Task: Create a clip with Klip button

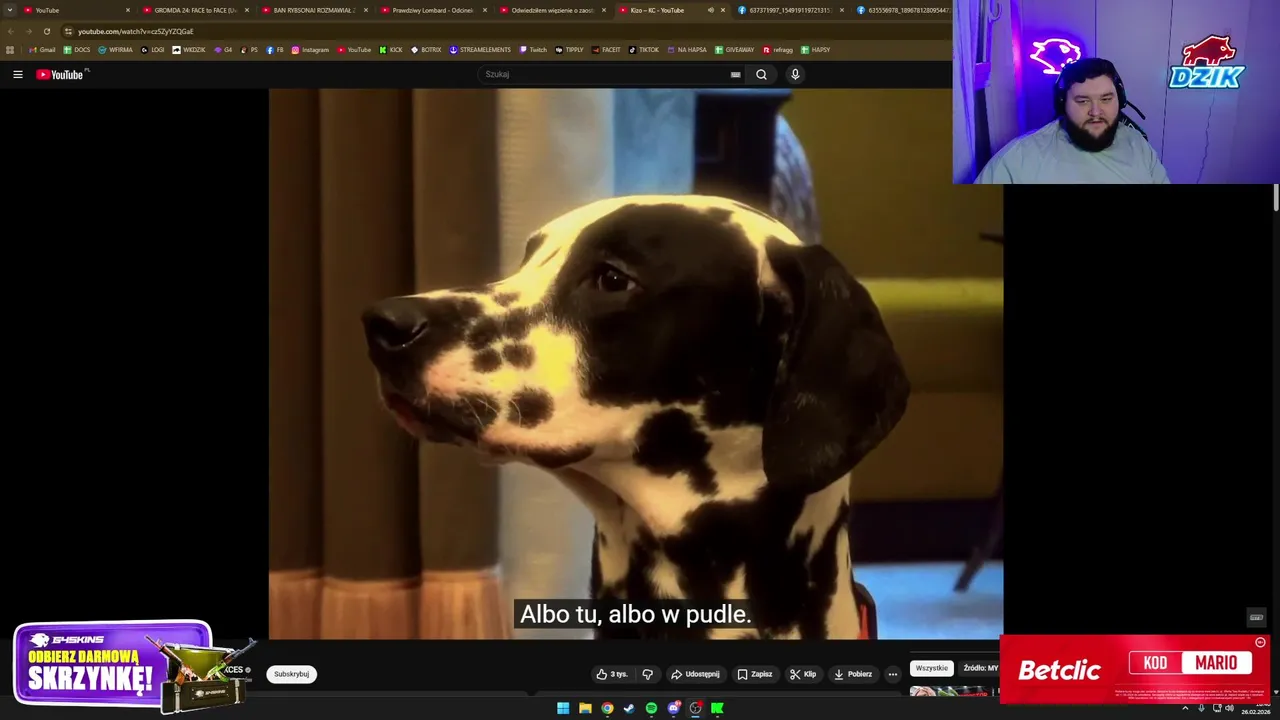Action: point(803,674)
